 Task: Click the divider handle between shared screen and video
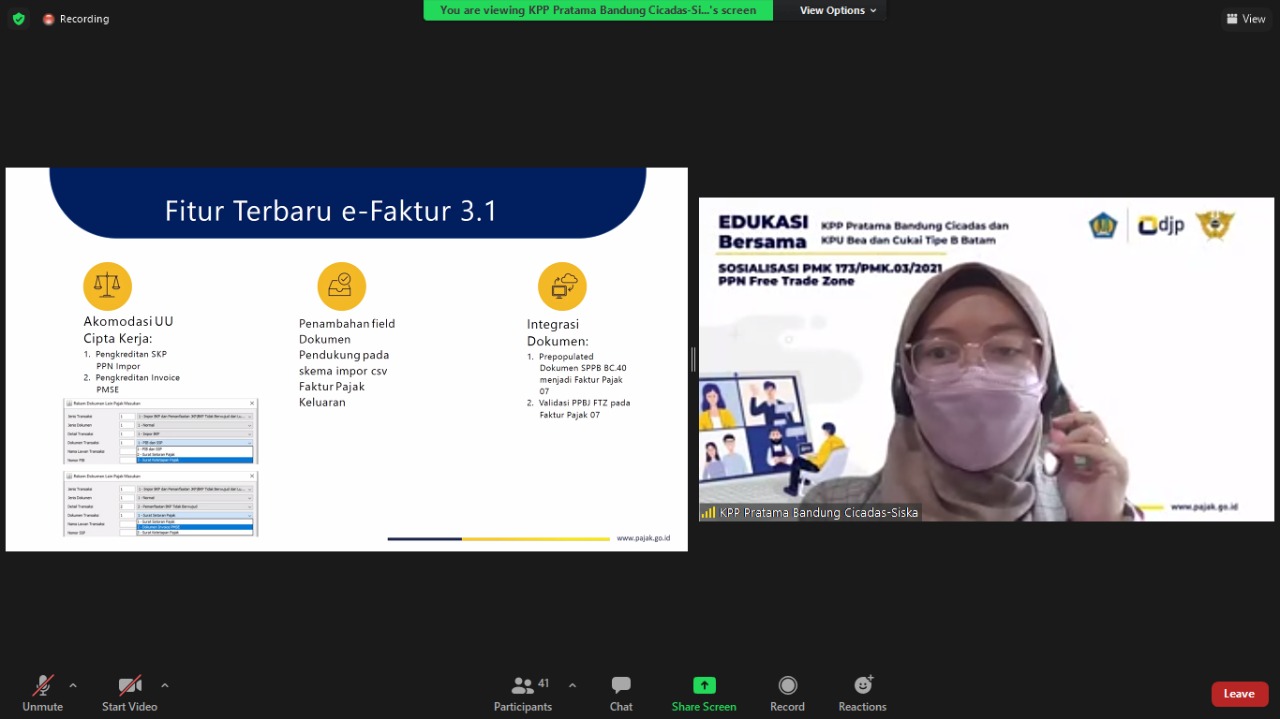click(693, 360)
